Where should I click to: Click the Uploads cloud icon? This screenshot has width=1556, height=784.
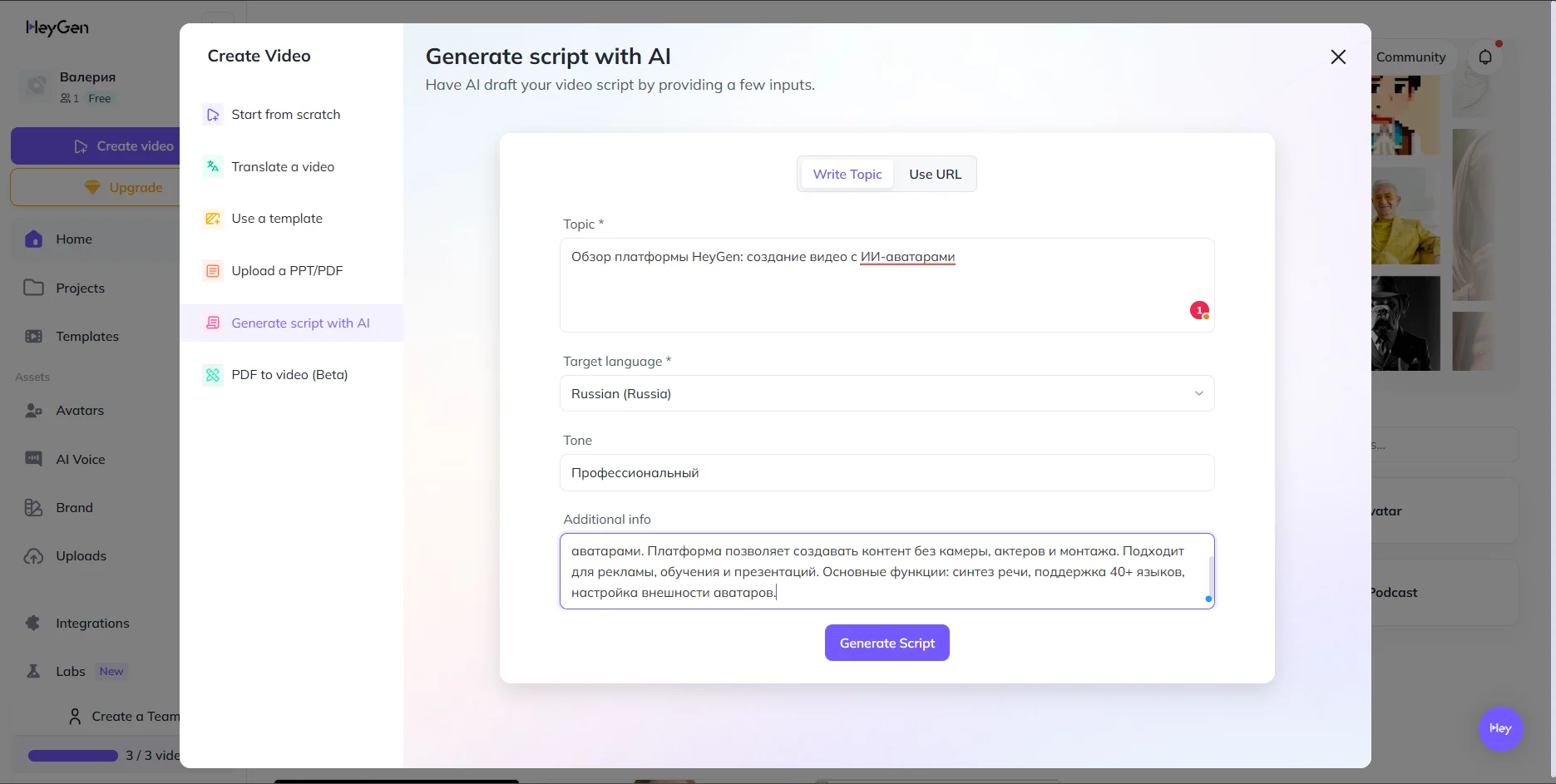(x=34, y=556)
